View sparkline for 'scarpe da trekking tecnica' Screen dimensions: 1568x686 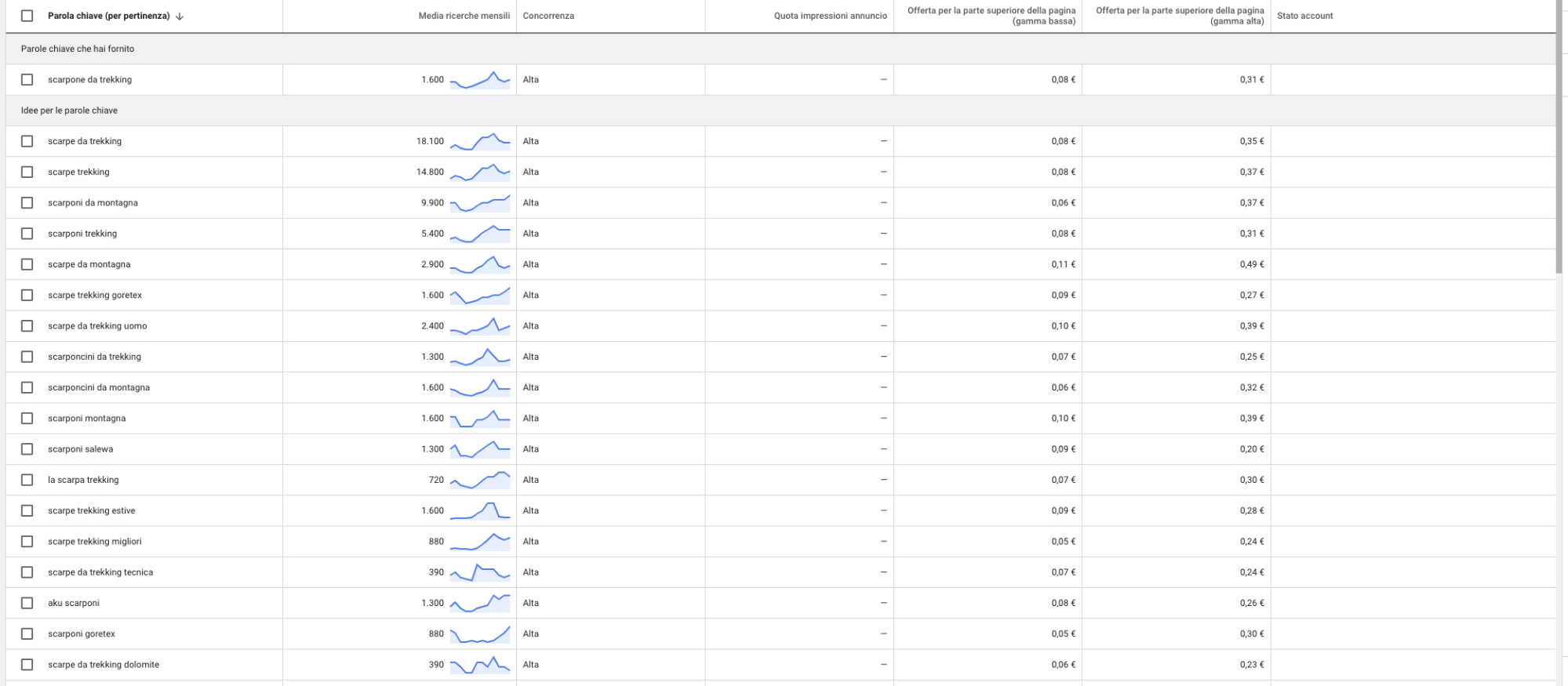(x=480, y=572)
